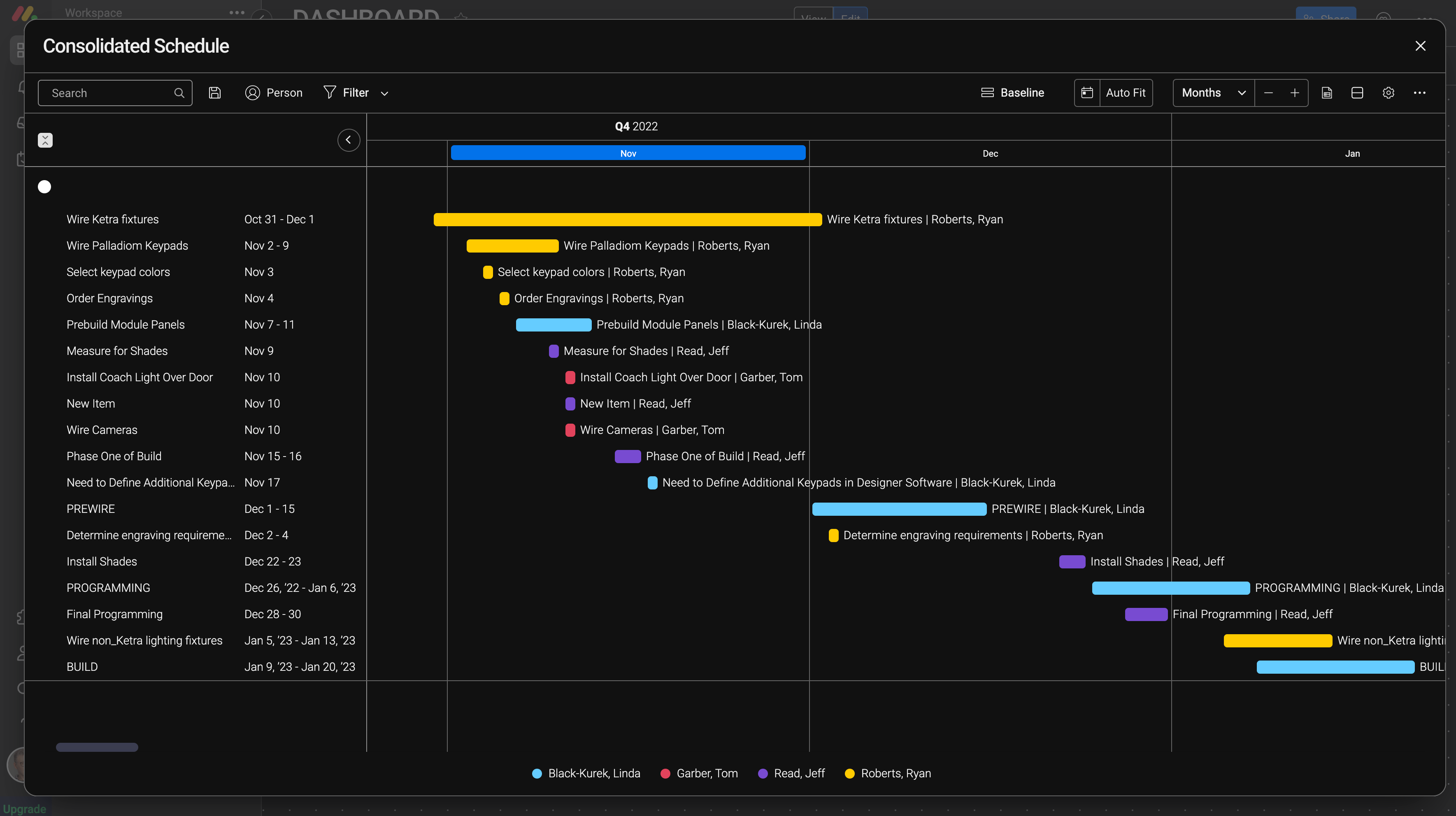Open the Person filter
This screenshot has height=816, width=1456.
[x=274, y=93]
